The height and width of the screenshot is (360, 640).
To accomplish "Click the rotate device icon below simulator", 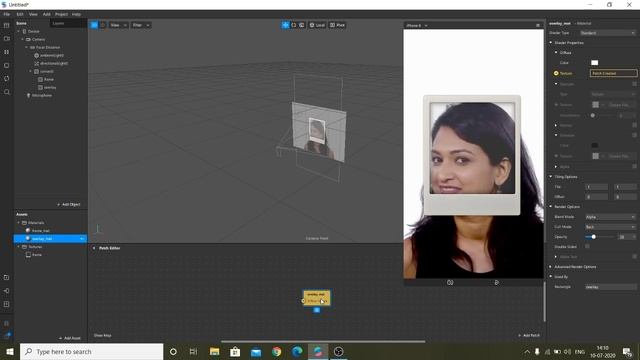I will [x=496, y=282].
